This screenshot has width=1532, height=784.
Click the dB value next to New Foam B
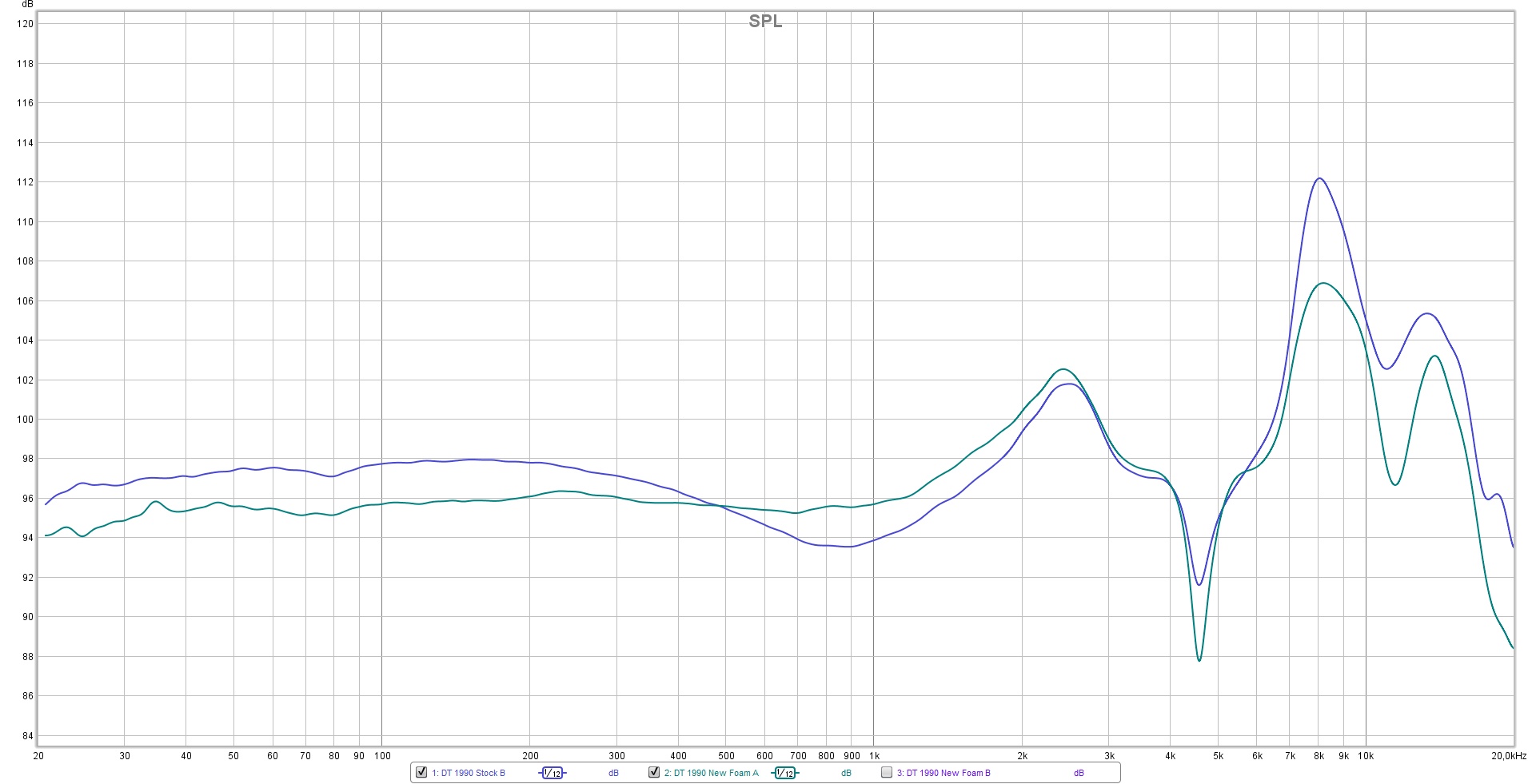[1079, 773]
